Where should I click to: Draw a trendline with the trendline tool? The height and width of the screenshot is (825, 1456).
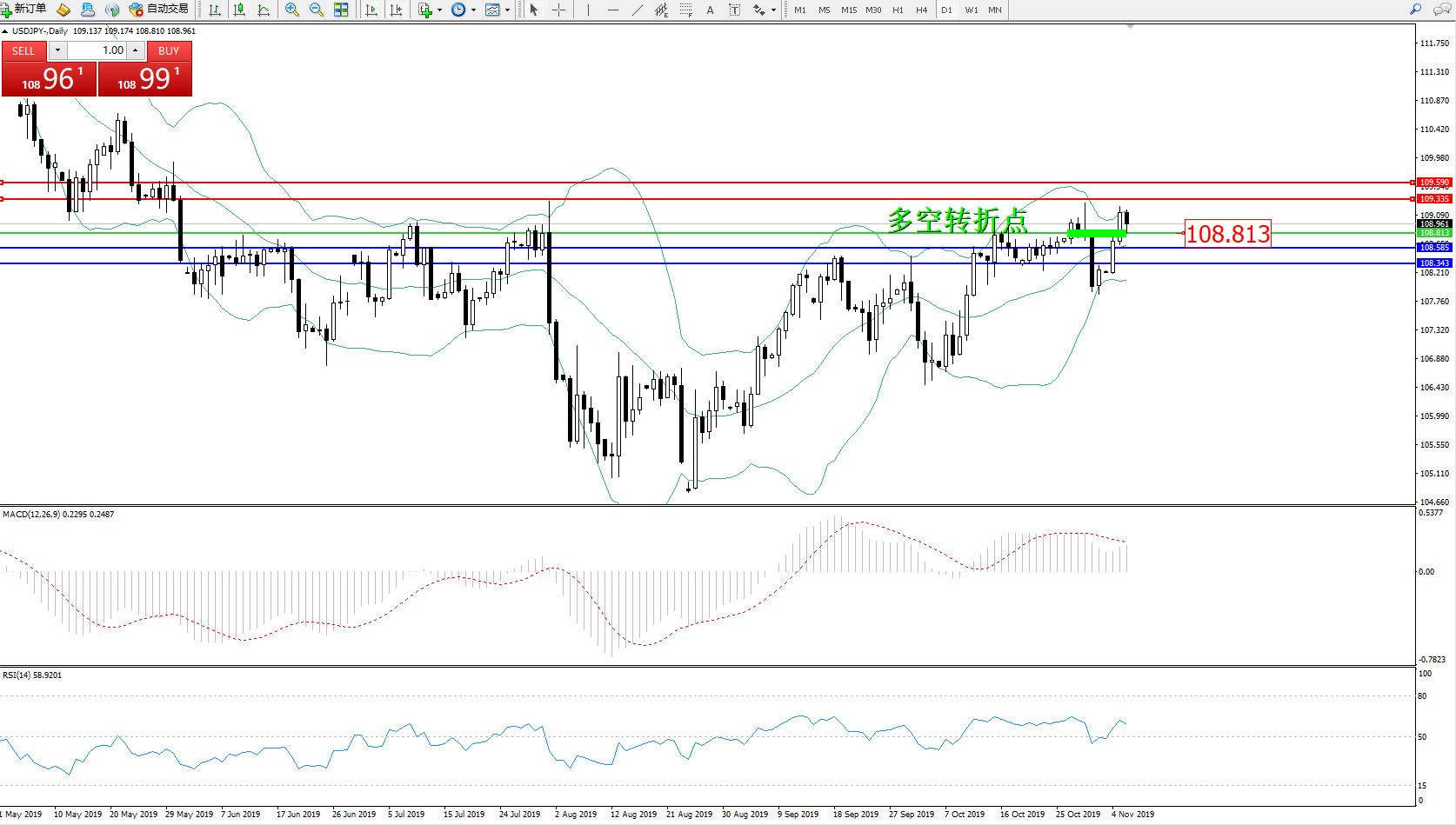(638, 10)
